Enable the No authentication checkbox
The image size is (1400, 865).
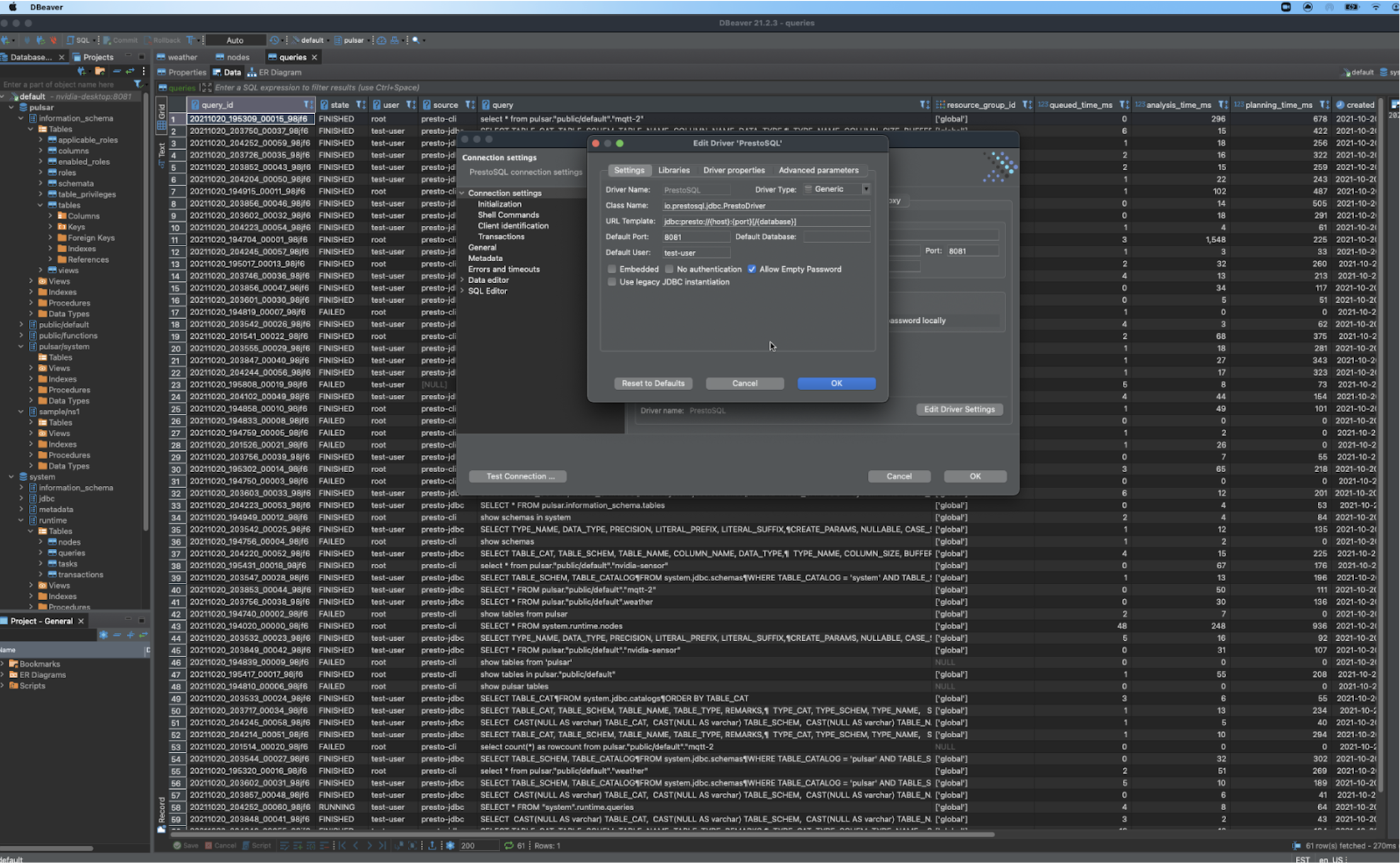click(x=669, y=269)
